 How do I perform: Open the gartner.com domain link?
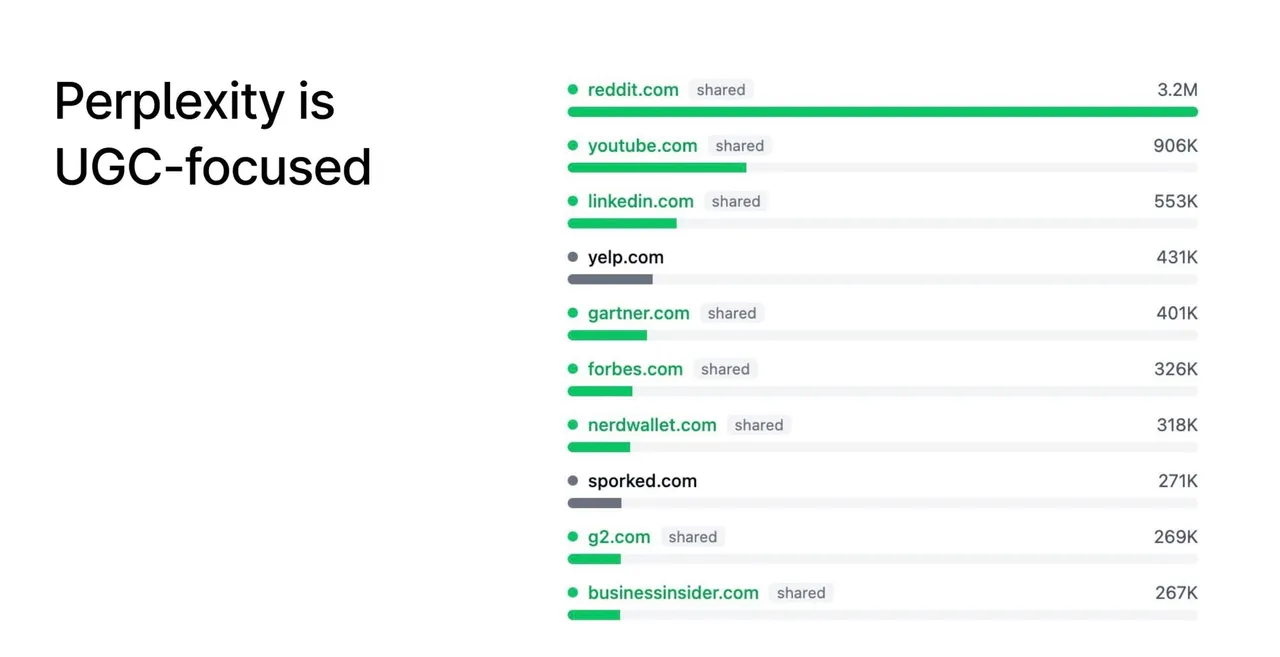(x=638, y=314)
